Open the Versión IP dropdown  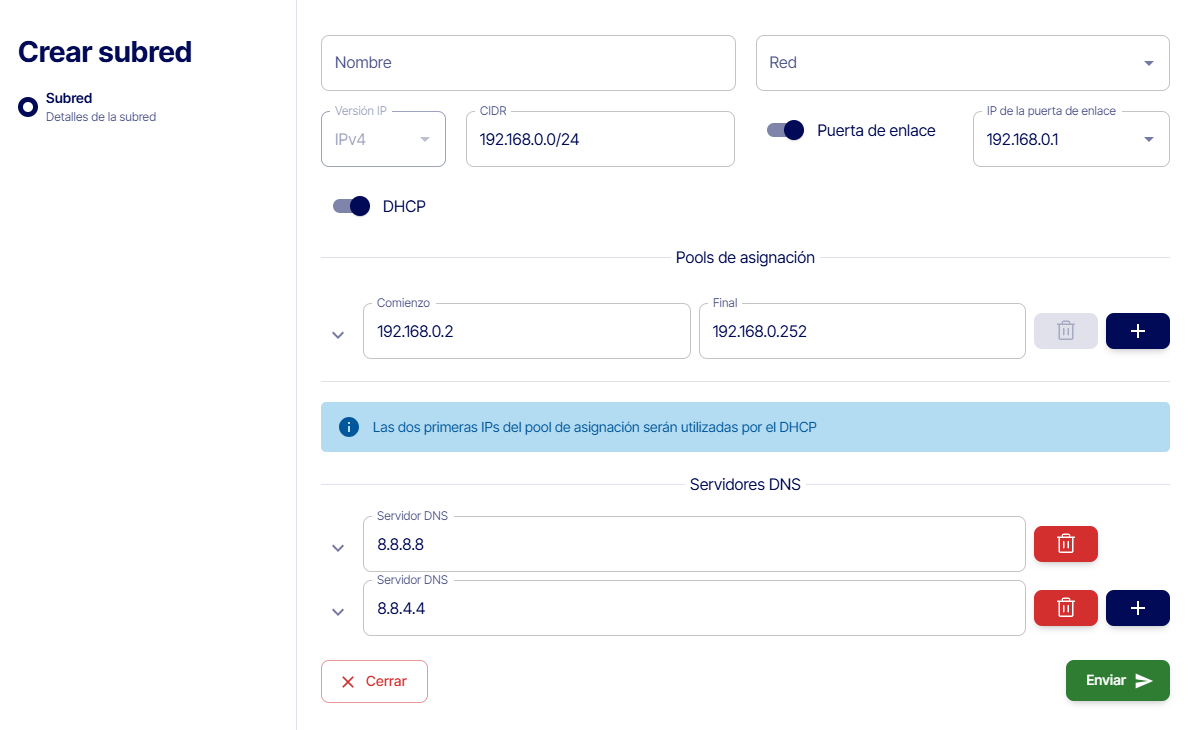tap(383, 139)
